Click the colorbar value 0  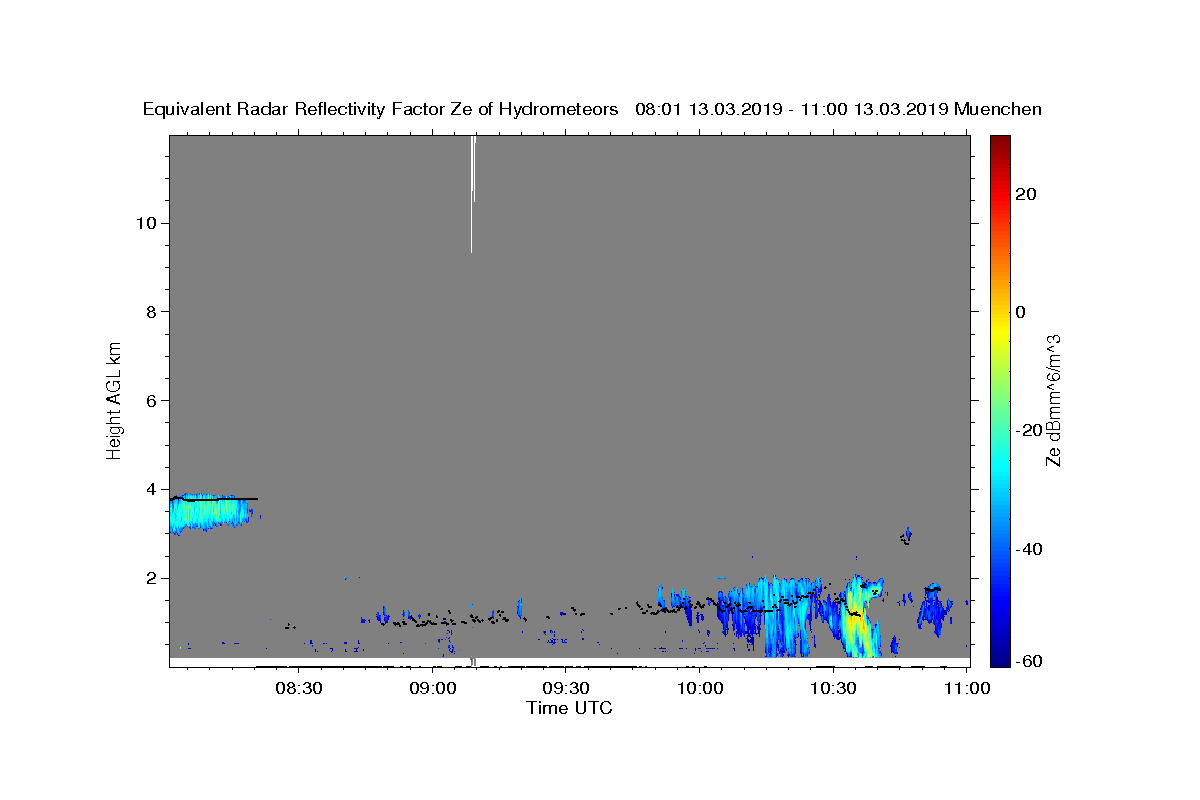pyautogui.click(x=1021, y=312)
